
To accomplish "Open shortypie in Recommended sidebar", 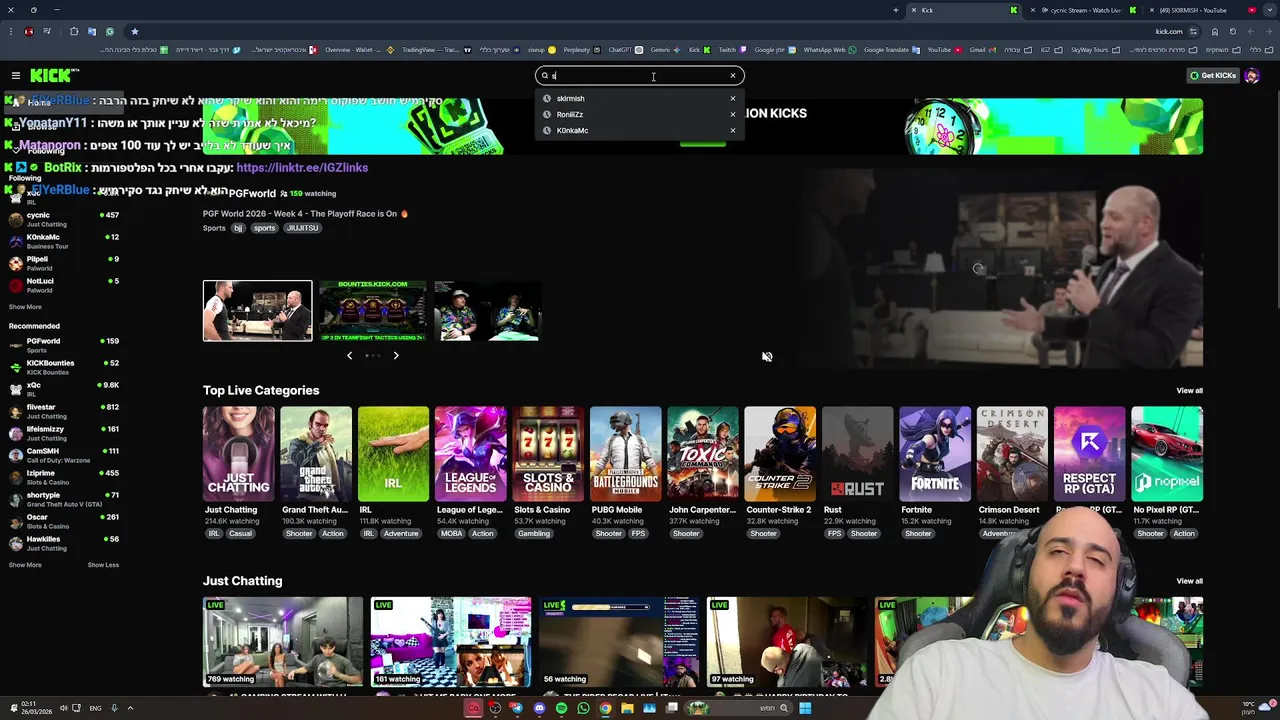I will (x=64, y=499).
